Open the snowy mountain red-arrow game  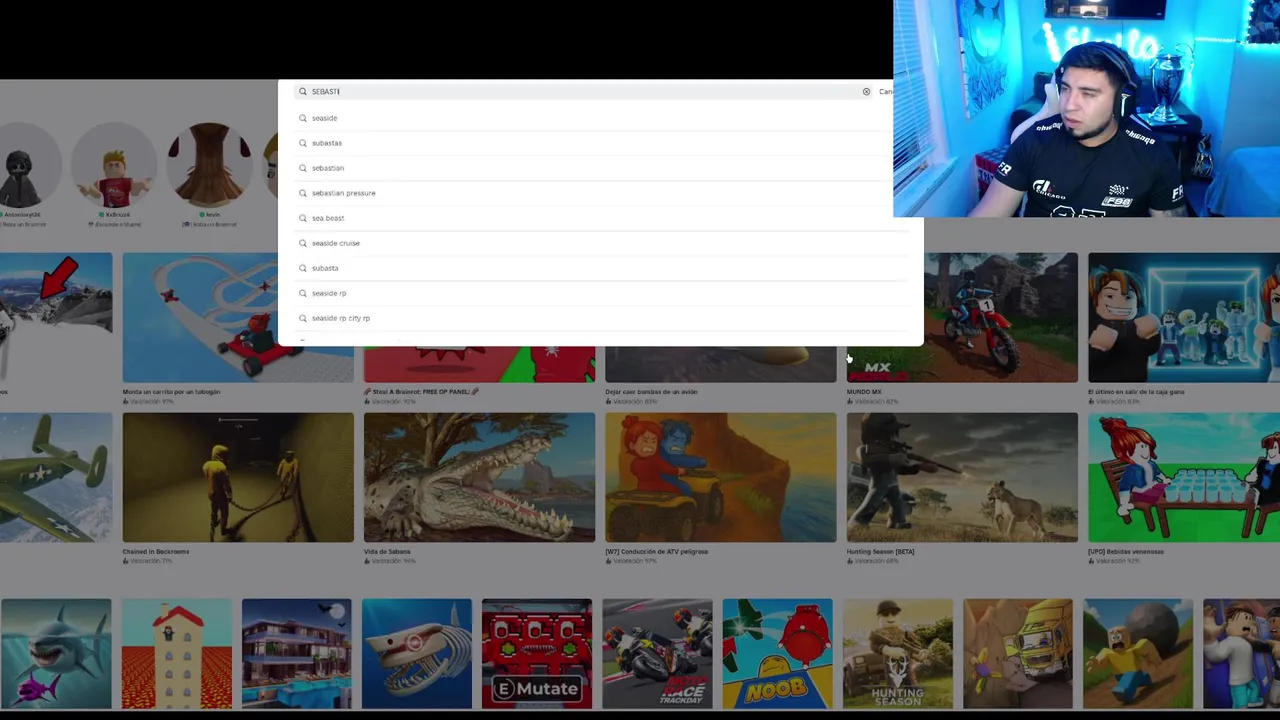click(56, 317)
